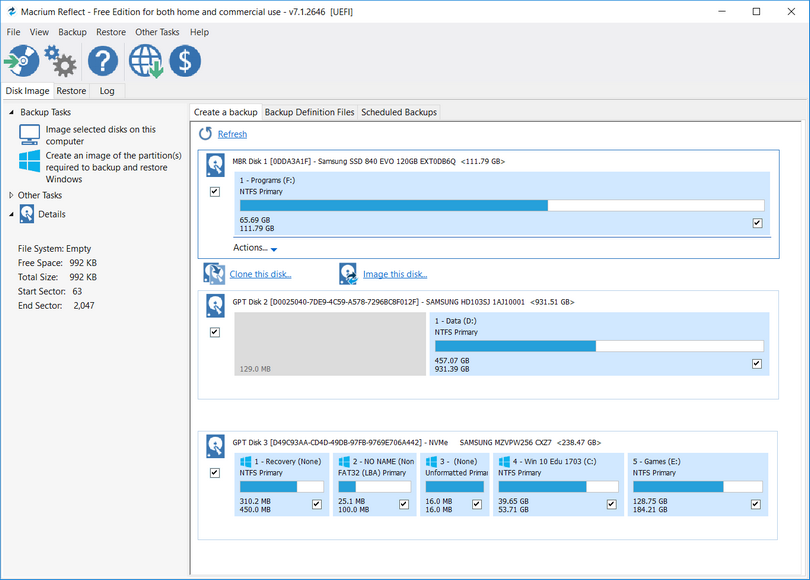Select the Scheduled Backups tab

click(399, 112)
